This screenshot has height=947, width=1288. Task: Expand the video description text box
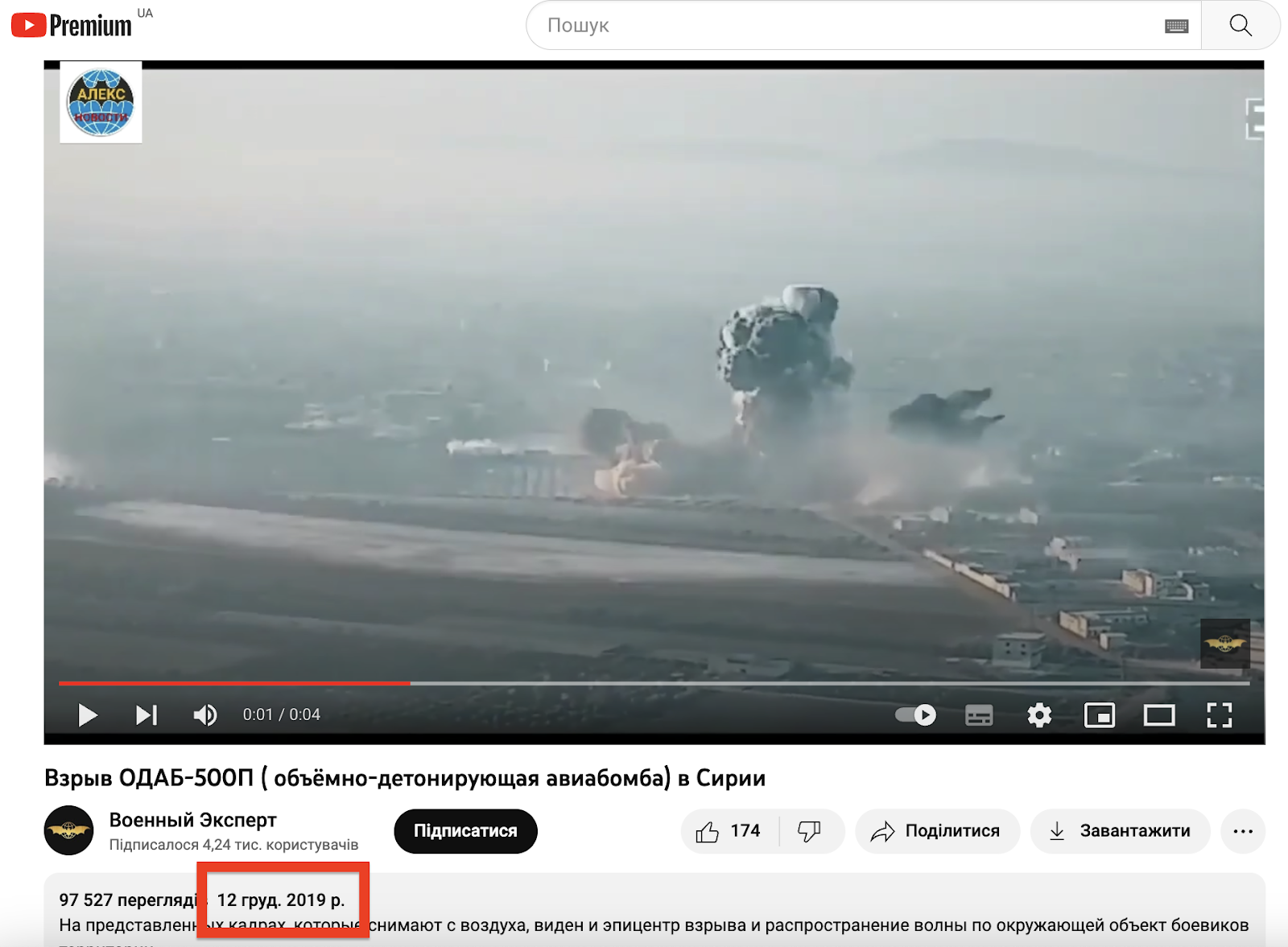point(654,911)
